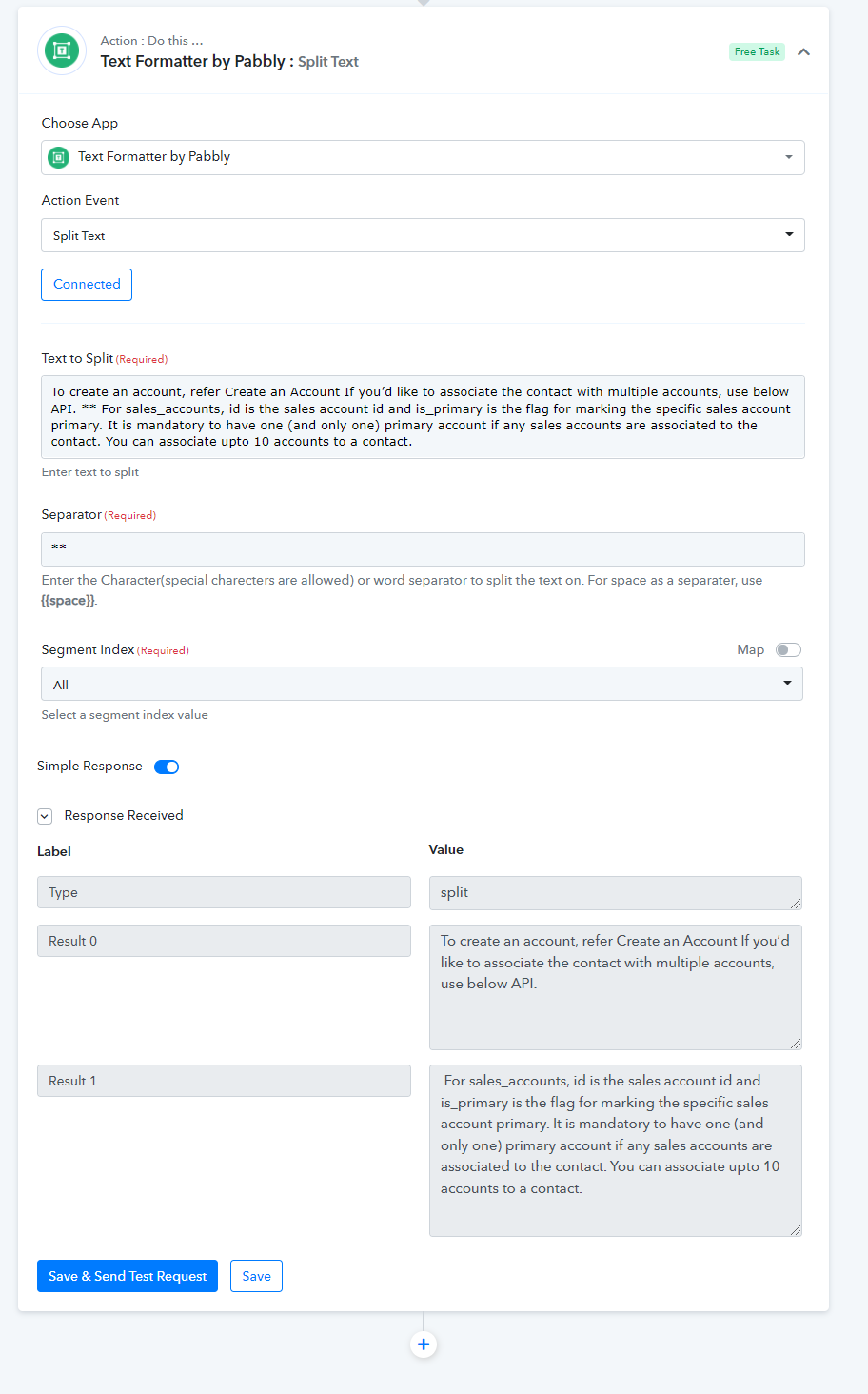This screenshot has width=868, height=1394.
Task: Click the Text Formatter app icon in header
Action: pyautogui.click(x=62, y=50)
